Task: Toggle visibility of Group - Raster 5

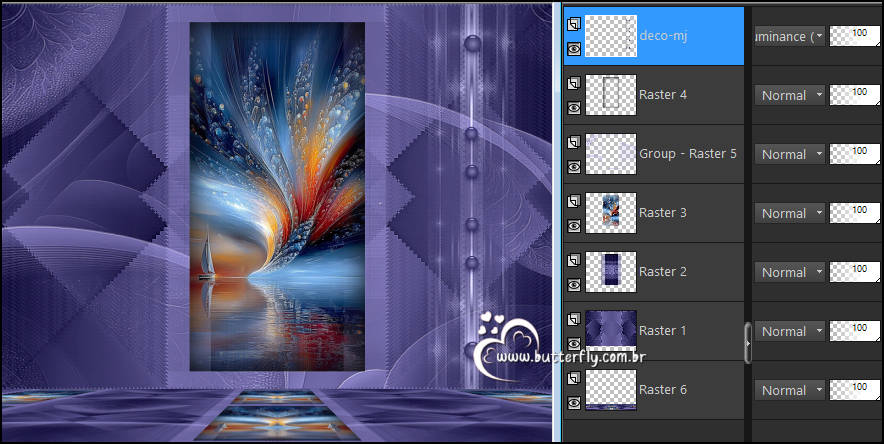Action: pos(573,166)
